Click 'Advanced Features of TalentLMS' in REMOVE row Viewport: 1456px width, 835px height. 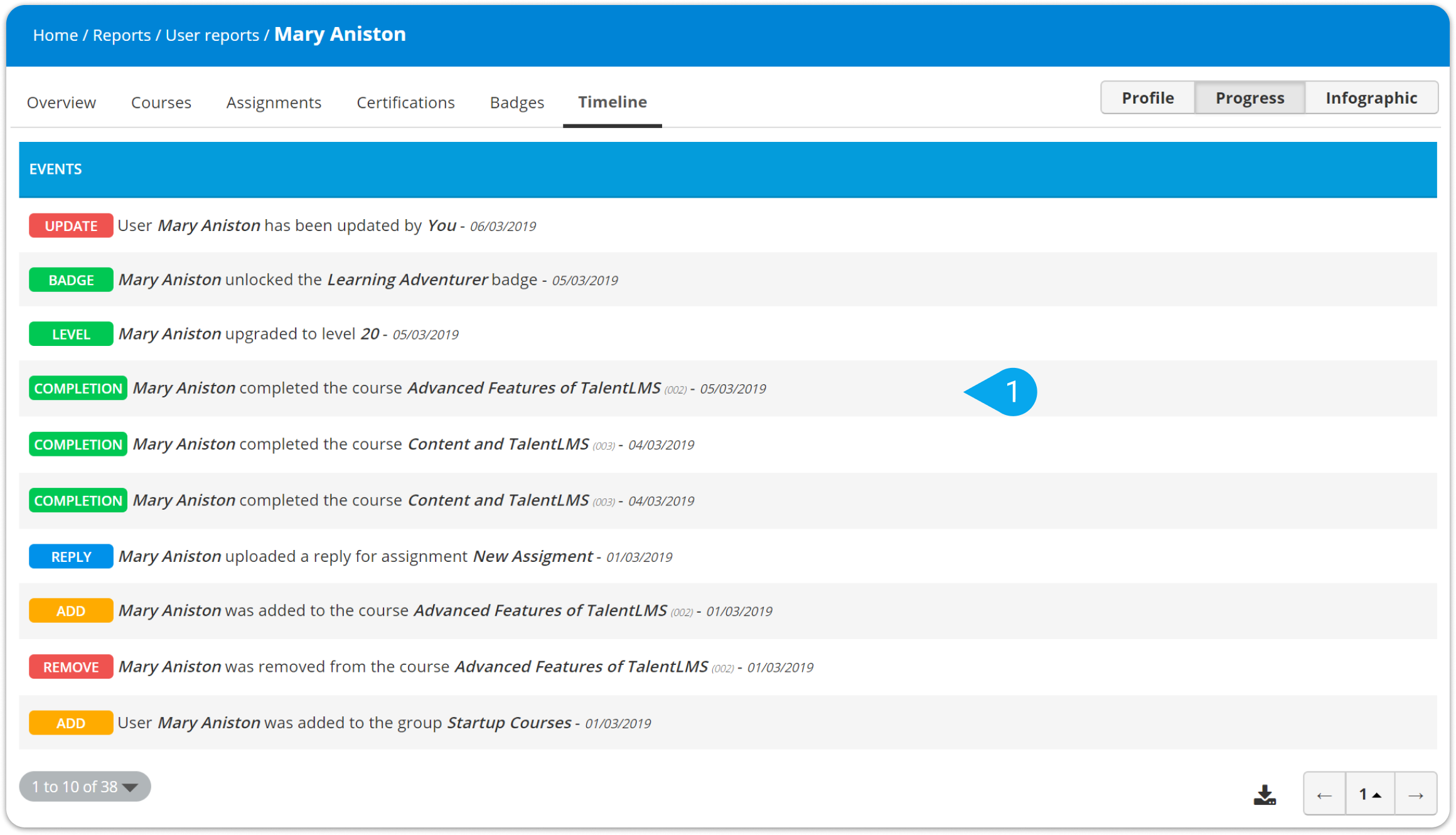coord(581,667)
